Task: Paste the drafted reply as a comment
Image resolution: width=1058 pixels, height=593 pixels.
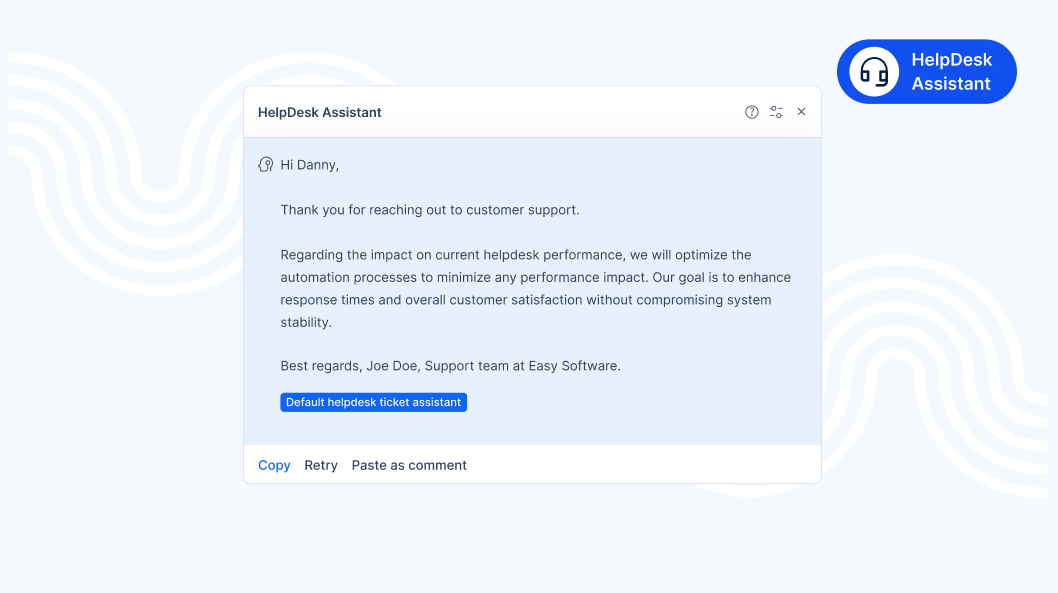Action: (409, 465)
